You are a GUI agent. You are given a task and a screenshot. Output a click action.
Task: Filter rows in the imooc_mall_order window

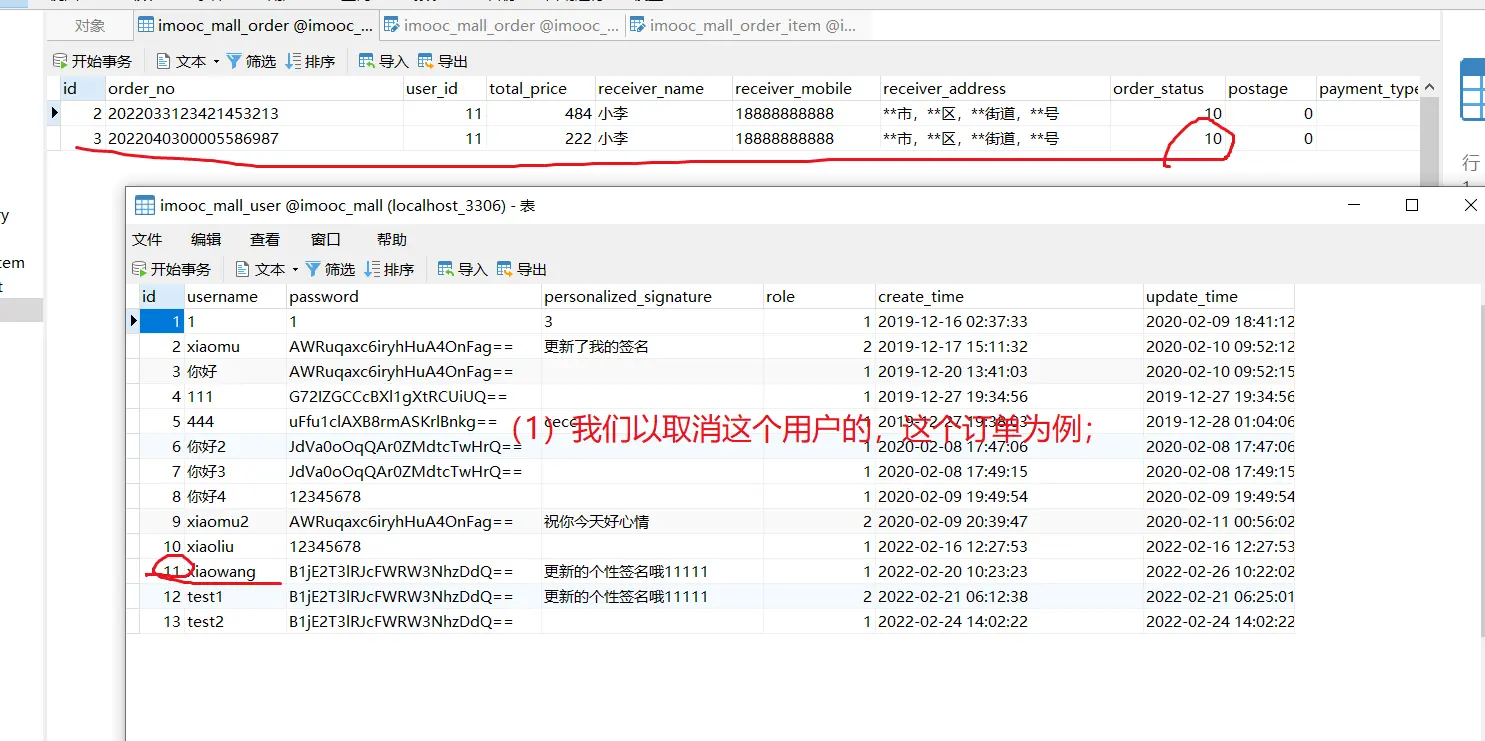251,61
